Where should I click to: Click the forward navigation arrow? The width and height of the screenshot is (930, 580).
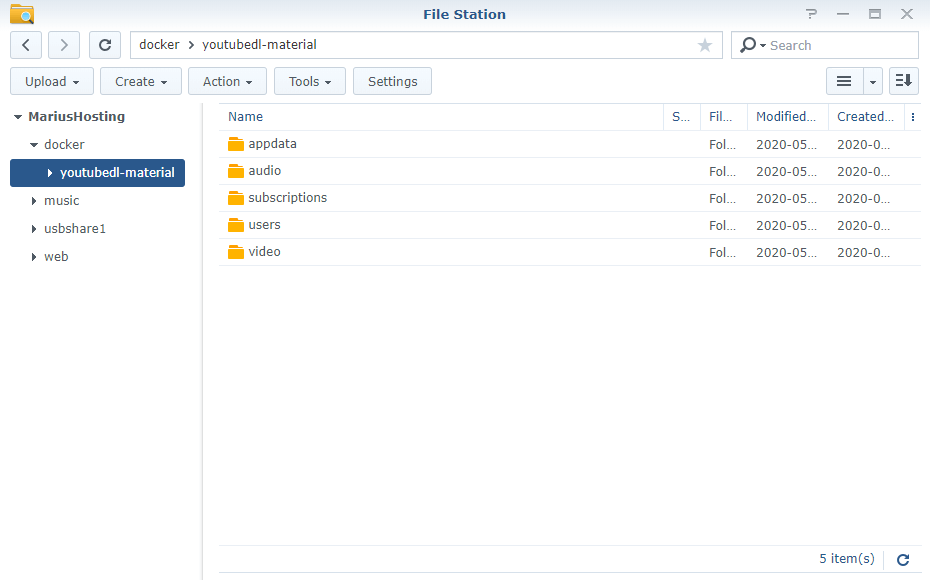62,44
